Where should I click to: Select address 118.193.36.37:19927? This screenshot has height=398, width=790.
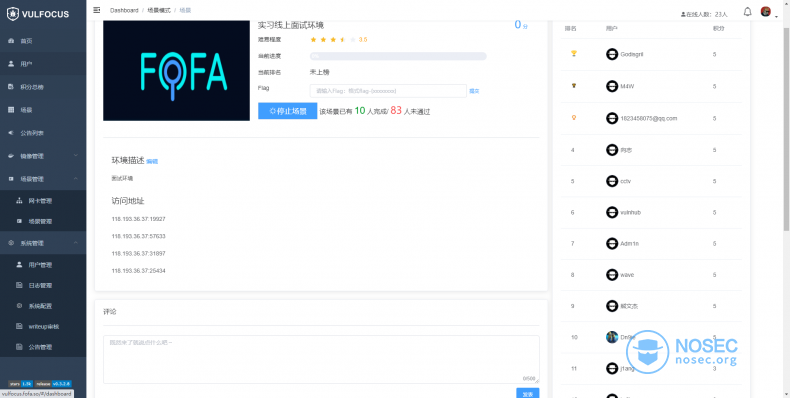pos(139,219)
